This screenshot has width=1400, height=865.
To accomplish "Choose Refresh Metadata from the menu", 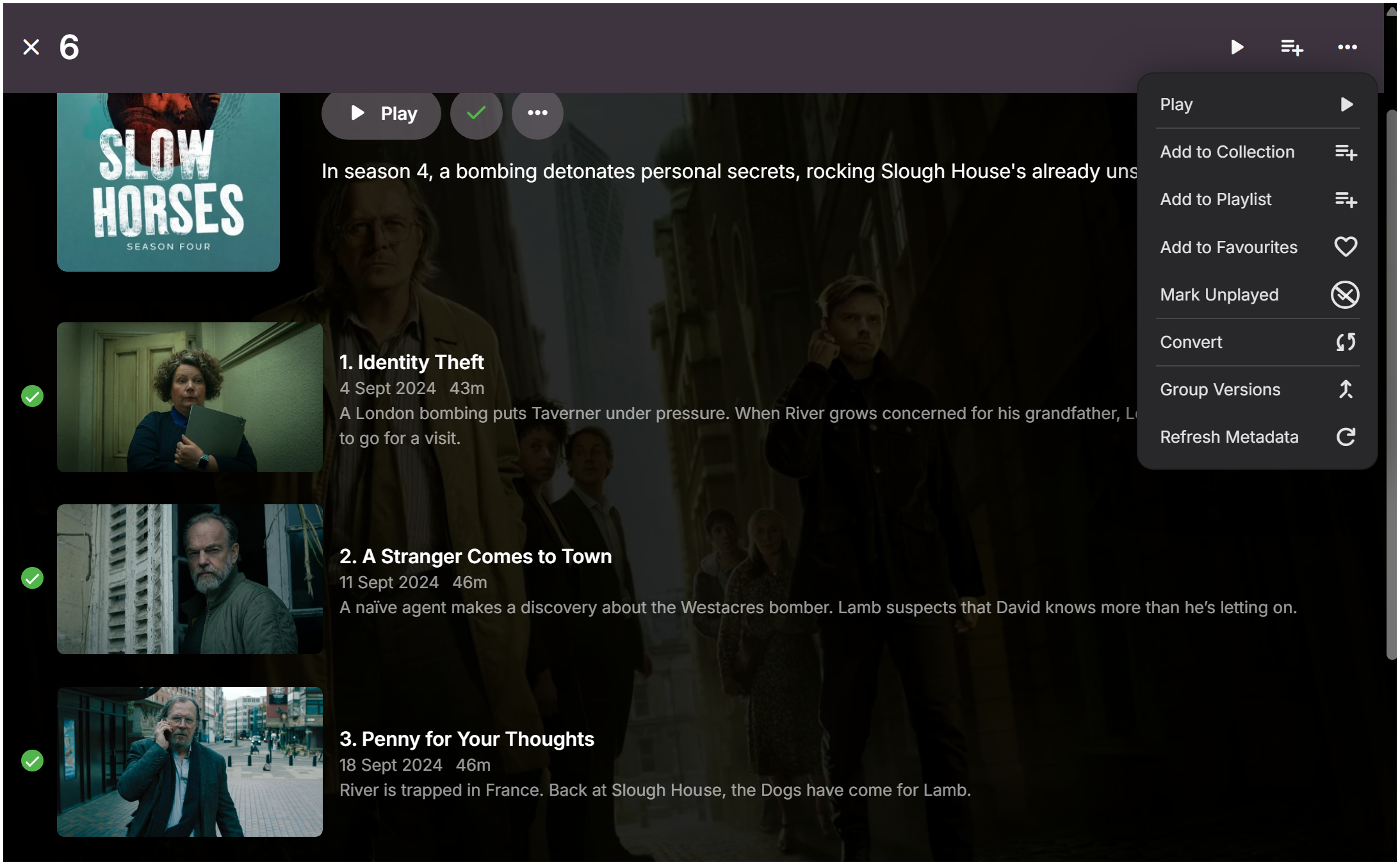I will coord(1257,437).
